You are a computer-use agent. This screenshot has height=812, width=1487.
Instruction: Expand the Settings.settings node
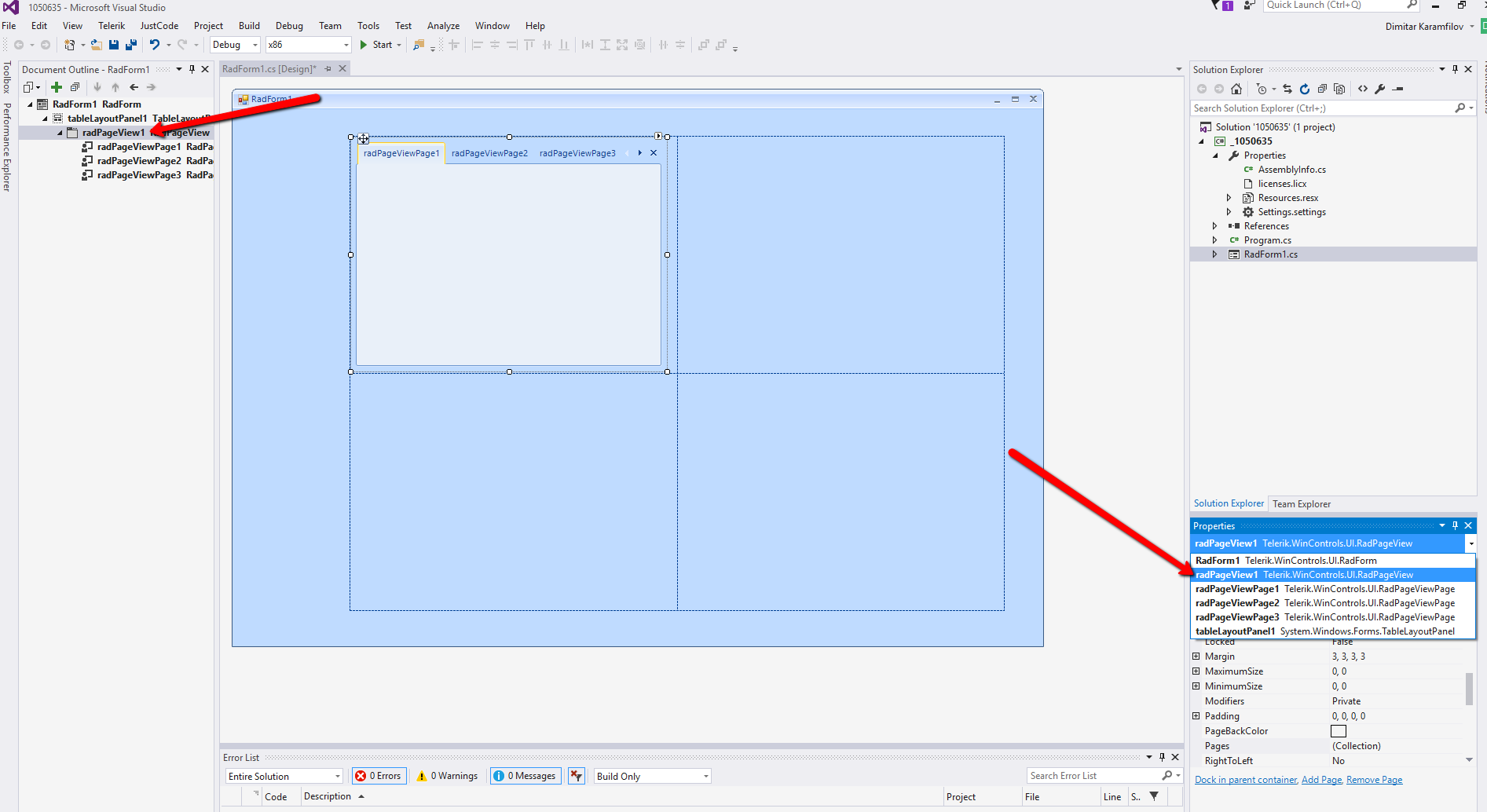(1229, 212)
